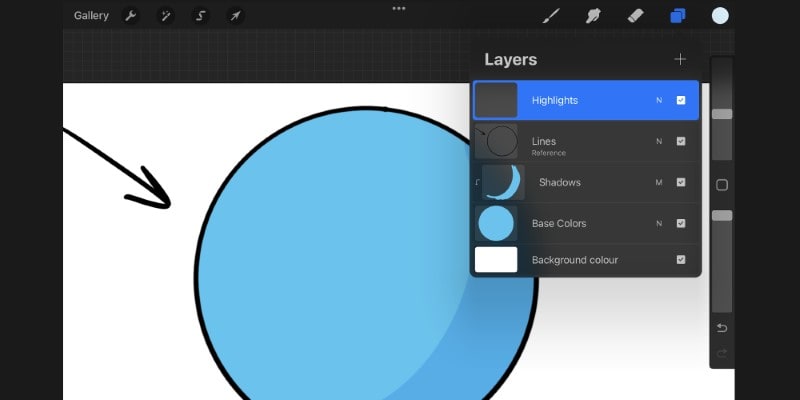Select the Shadows layer
The image size is (800, 400).
pos(586,182)
